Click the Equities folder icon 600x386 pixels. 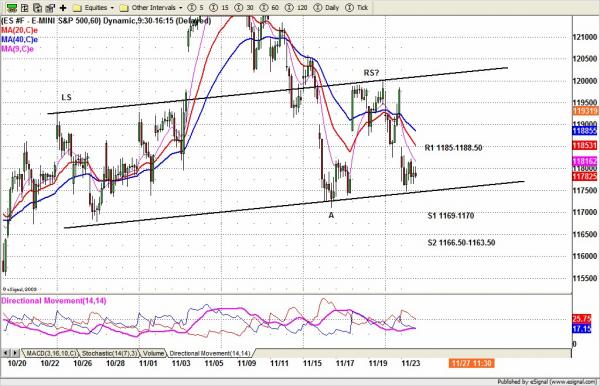(x=77, y=8)
